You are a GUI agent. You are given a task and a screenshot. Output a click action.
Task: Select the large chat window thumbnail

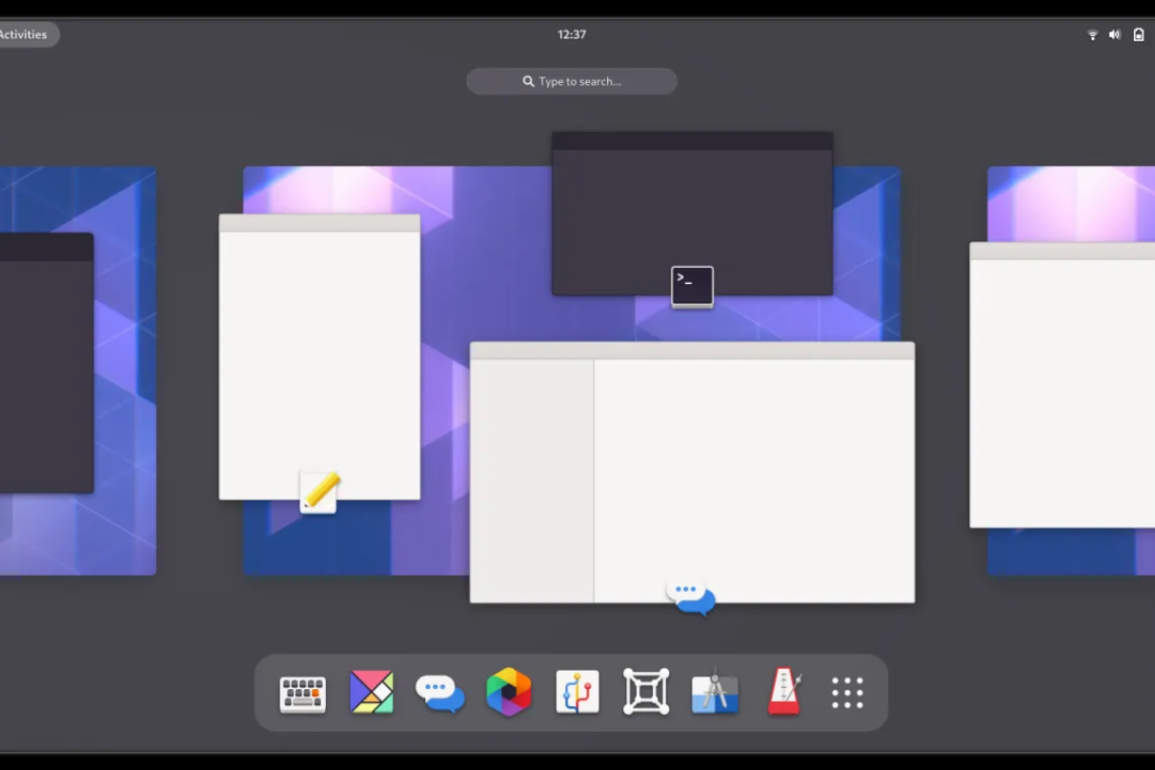(692, 472)
